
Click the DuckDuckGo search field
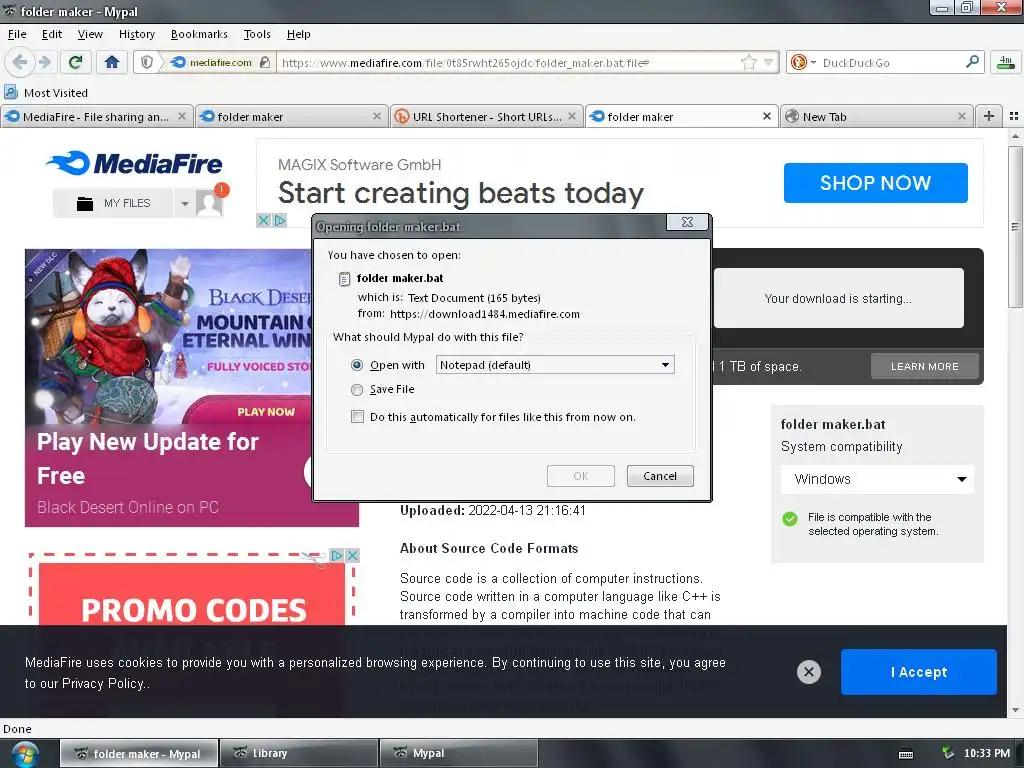click(891, 63)
